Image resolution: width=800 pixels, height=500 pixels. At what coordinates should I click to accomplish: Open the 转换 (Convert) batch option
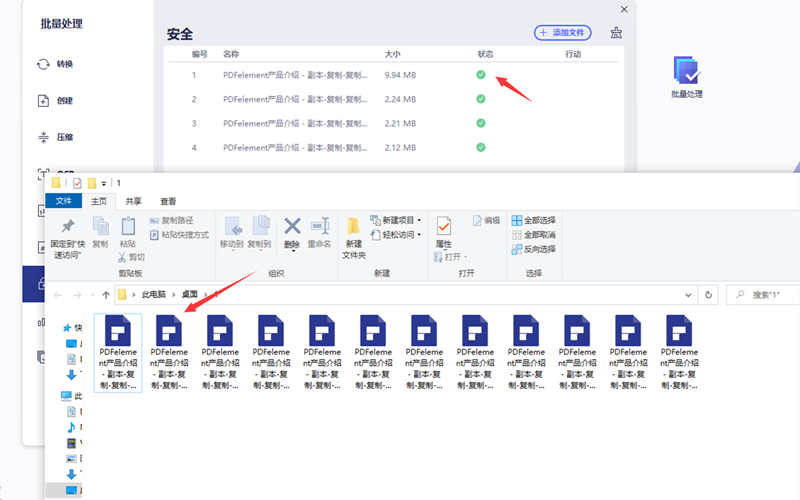55,64
